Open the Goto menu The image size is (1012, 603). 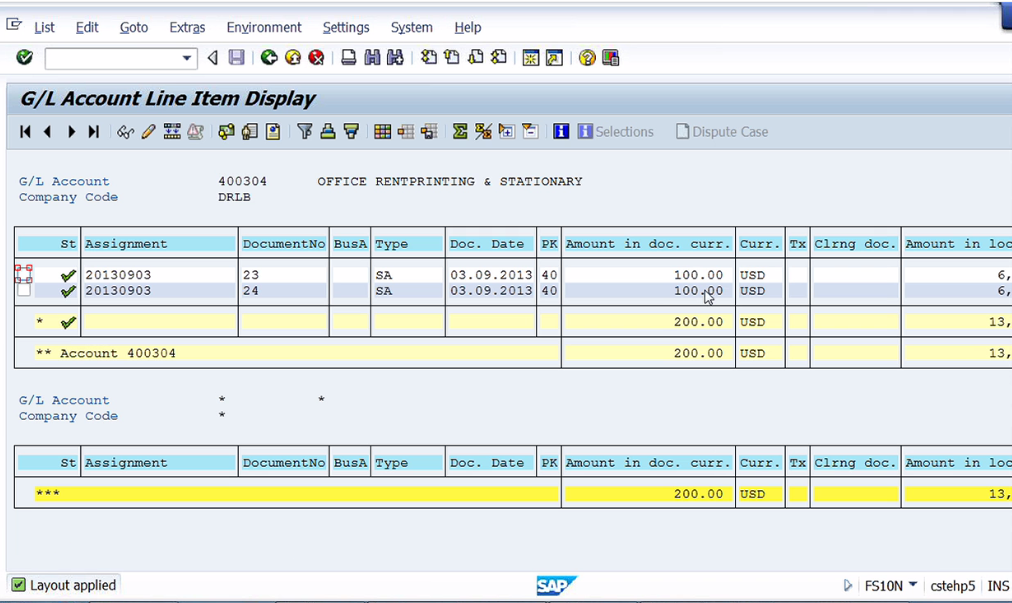pyautogui.click(x=134, y=27)
